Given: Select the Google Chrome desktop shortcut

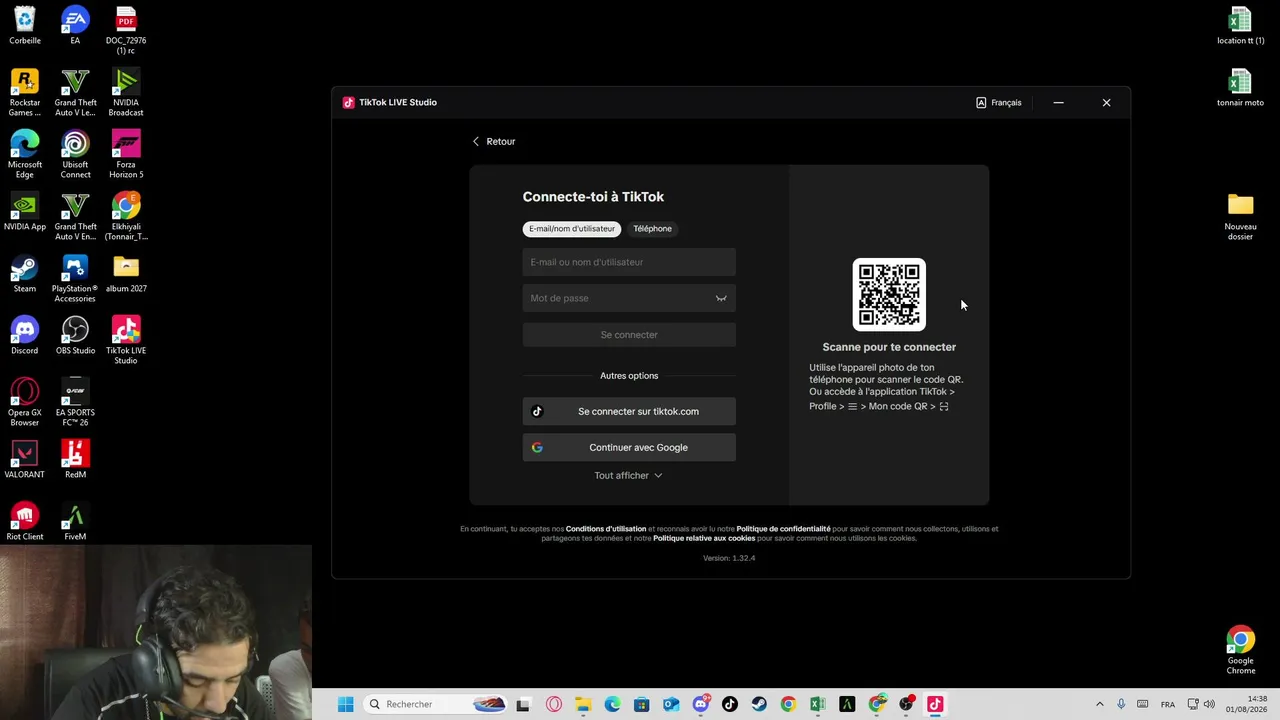Looking at the screenshot, I should click(1240, 651).
